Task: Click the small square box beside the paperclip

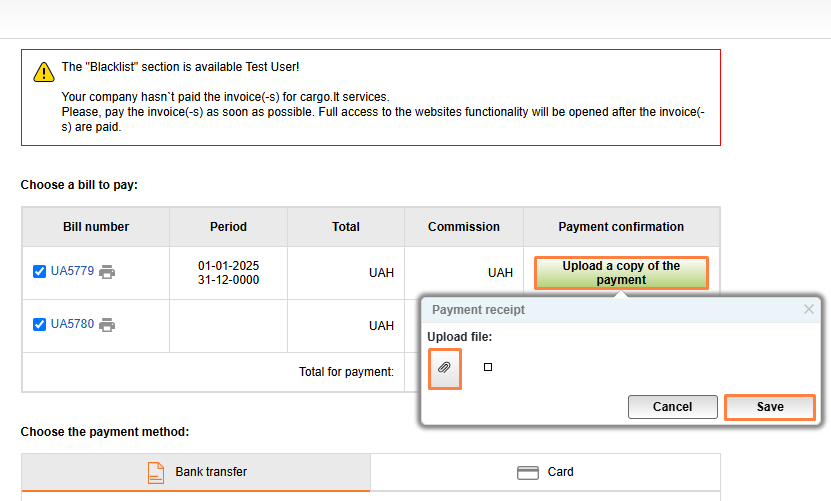Action: click(x=488, y=367)
